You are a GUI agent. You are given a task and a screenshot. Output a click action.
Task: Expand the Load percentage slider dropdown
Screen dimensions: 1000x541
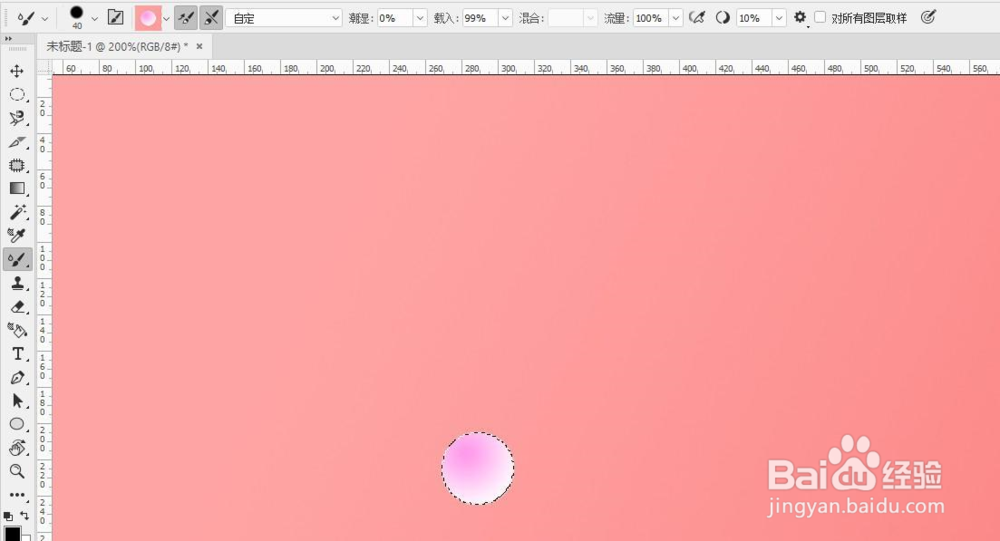pyautogui.click(x=506, y=18)
